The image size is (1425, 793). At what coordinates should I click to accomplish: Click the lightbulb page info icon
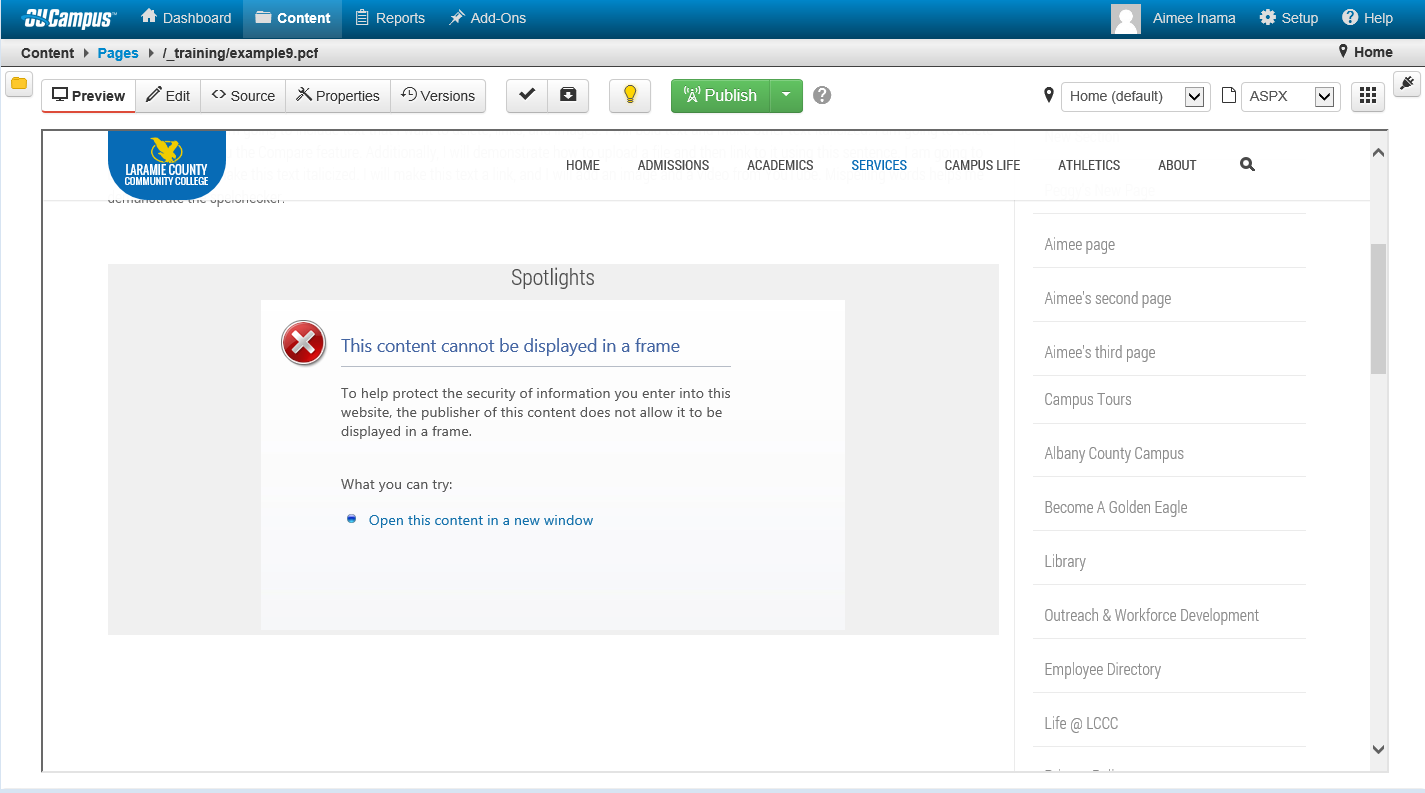click(x=630, y=95)
